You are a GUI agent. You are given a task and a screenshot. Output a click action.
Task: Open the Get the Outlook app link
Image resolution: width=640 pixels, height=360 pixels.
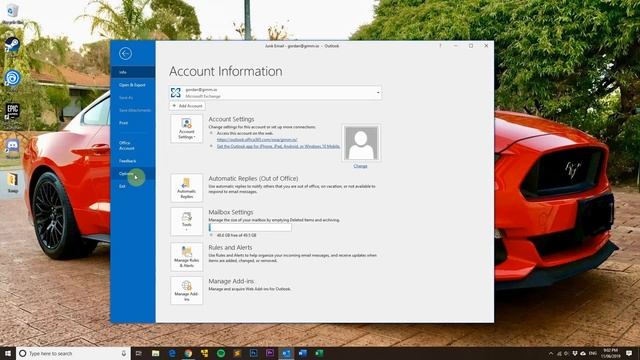click(278, 146)
